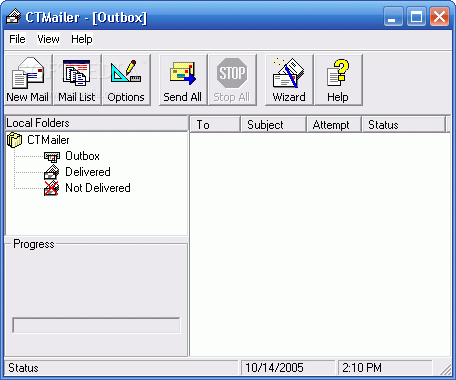Select the Outbox folder label
456x380 pixels.
(x=82, y=156)
